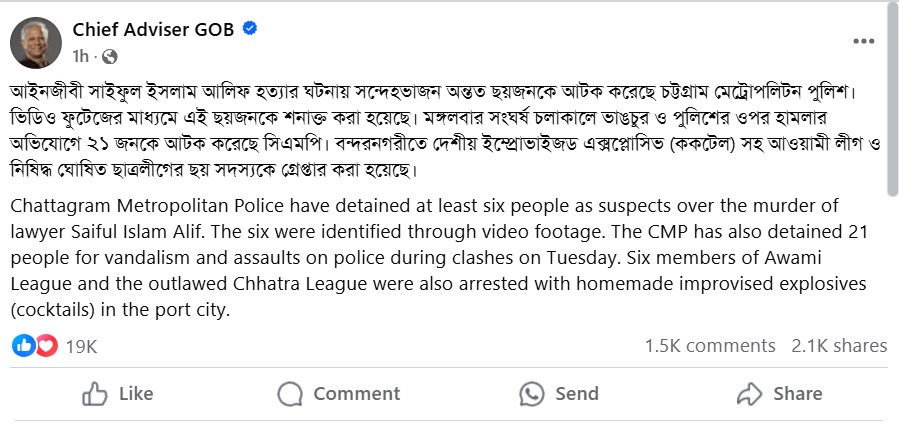Click the Bengali post text paragraph
Viewport: 899px width, 426px height.
tap(440, 130)
